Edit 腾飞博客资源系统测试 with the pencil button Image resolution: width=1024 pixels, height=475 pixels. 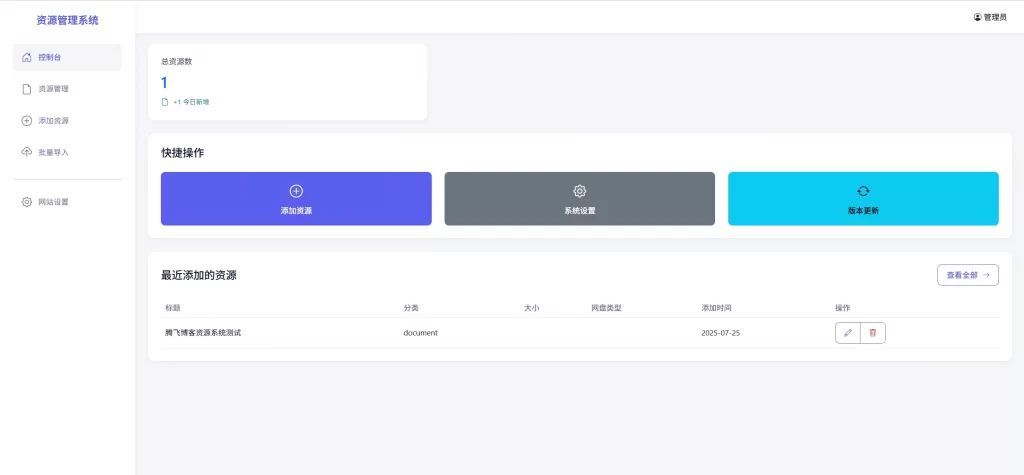click(x=848, y=333)
